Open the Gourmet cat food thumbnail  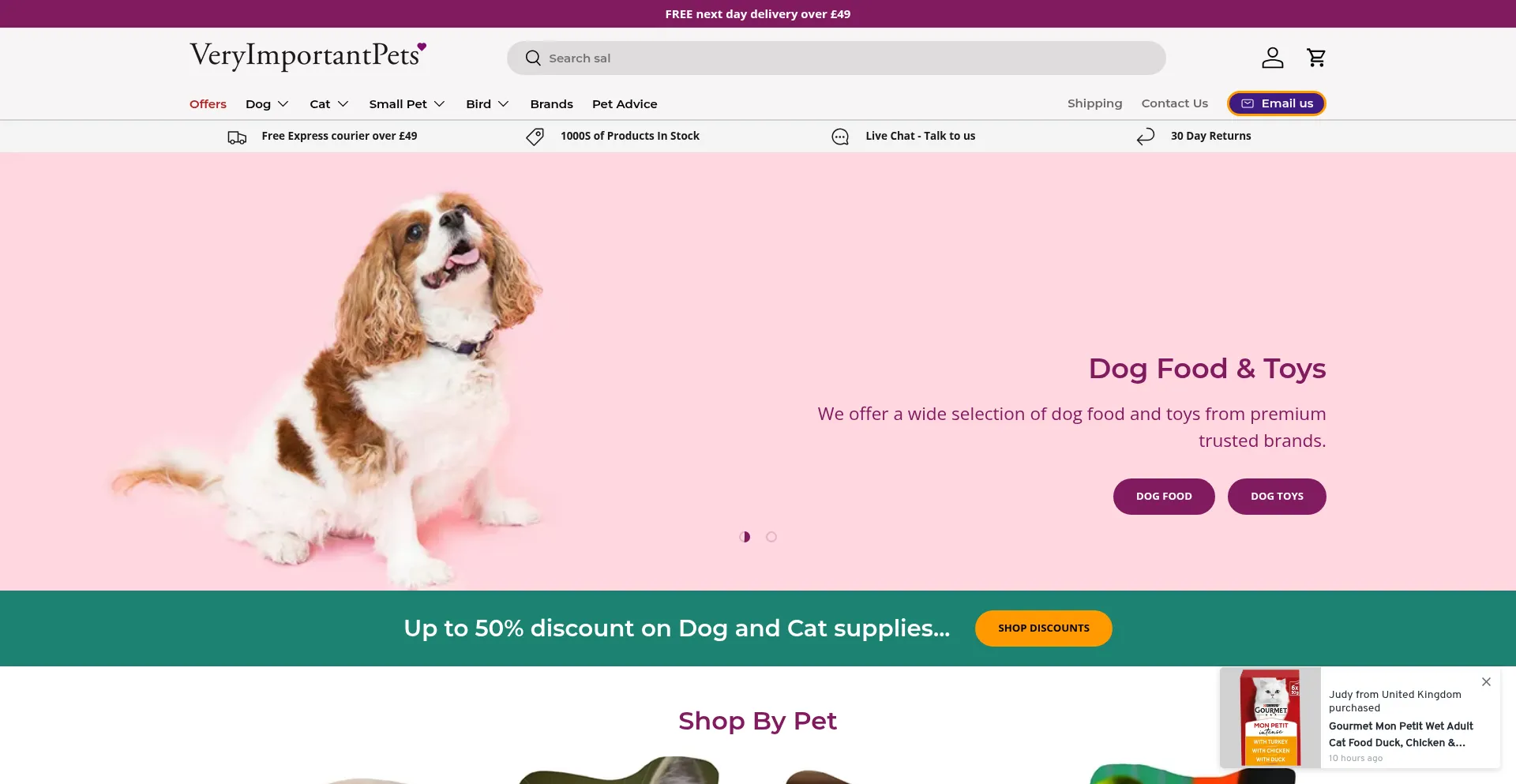(1270, 718)
